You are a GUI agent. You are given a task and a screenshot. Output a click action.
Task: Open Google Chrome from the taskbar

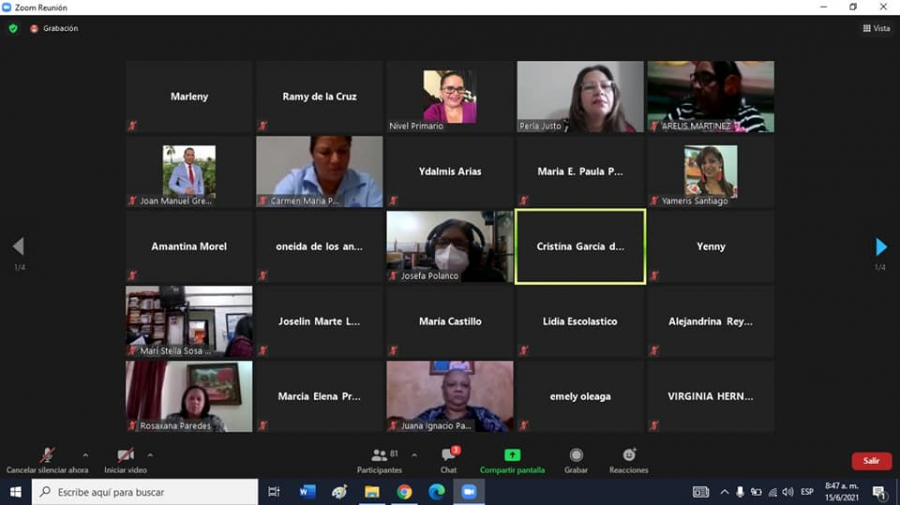click(404, 492)
